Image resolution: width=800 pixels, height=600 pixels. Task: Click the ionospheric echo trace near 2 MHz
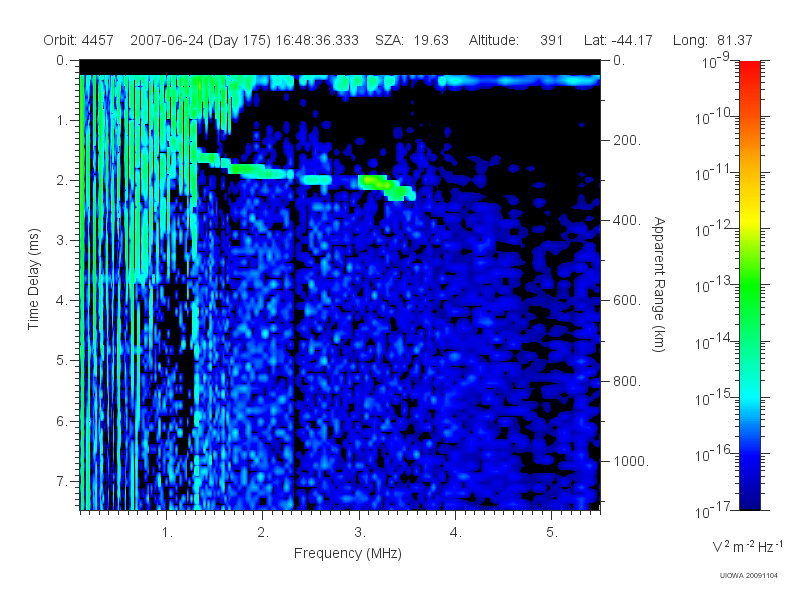263,172
